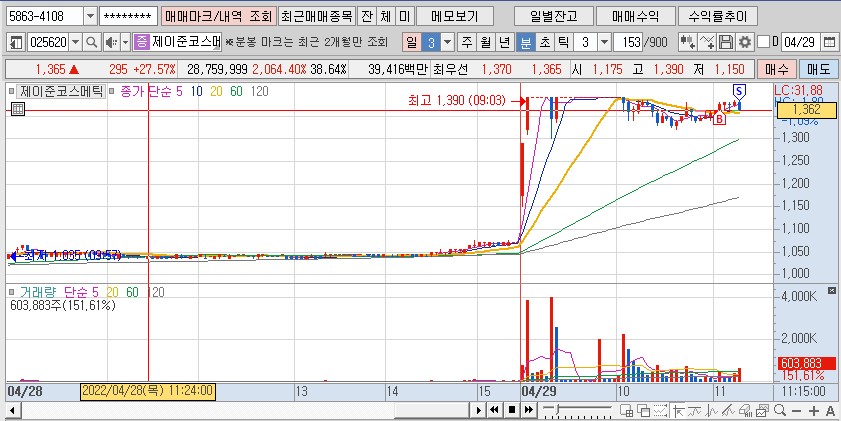
Task: Click the window-with-grid layout icon
Action: [x=626, y=411]
